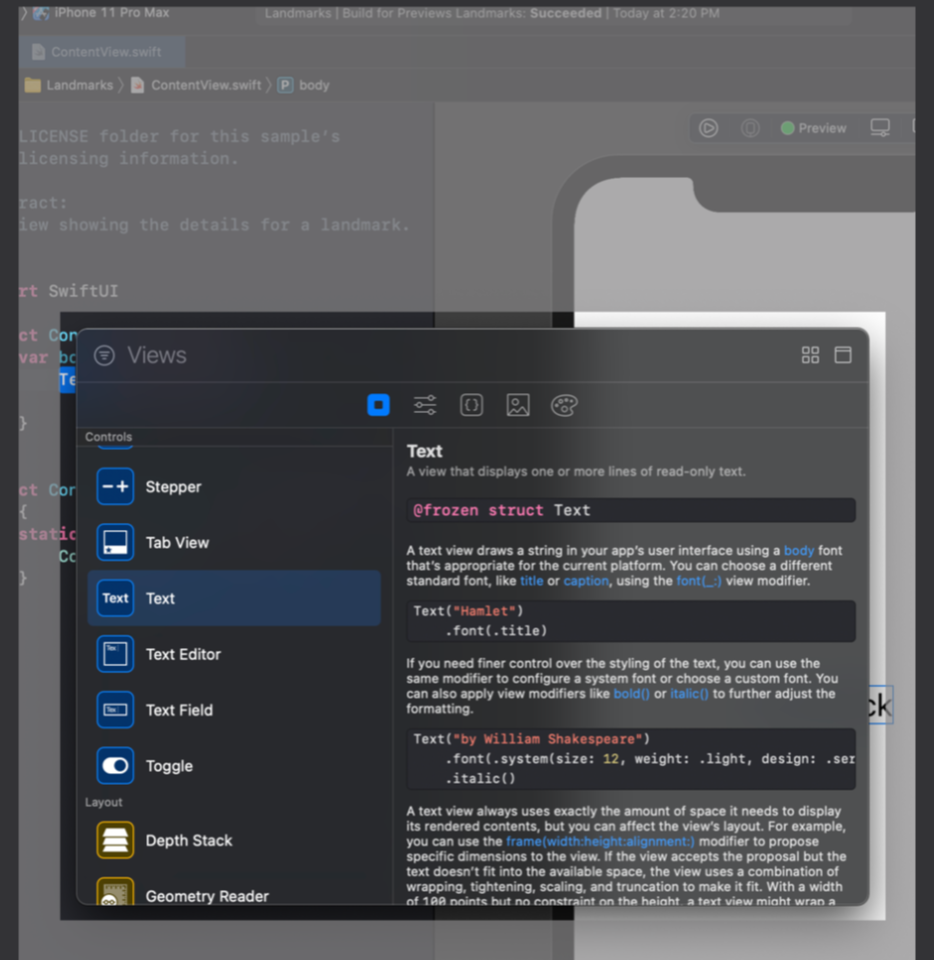The height and width of the screenshot is (960, 934).
Task: Click the Text heading in detail pane
Action: pyautogui.click(x=425, y=451)
